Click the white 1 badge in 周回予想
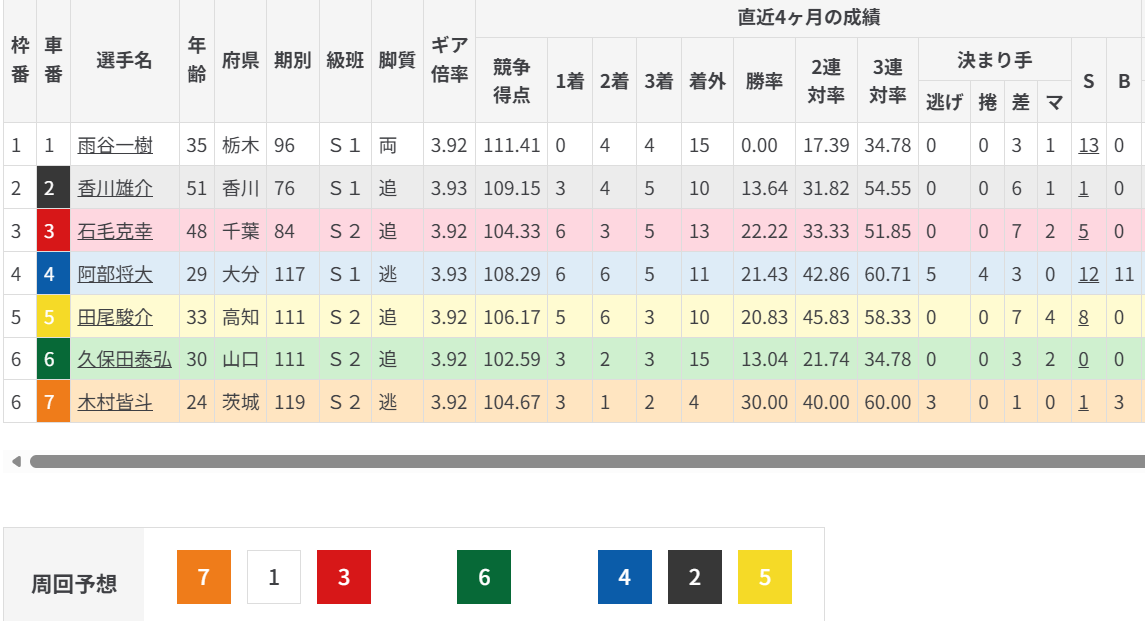 pos(274,577)
